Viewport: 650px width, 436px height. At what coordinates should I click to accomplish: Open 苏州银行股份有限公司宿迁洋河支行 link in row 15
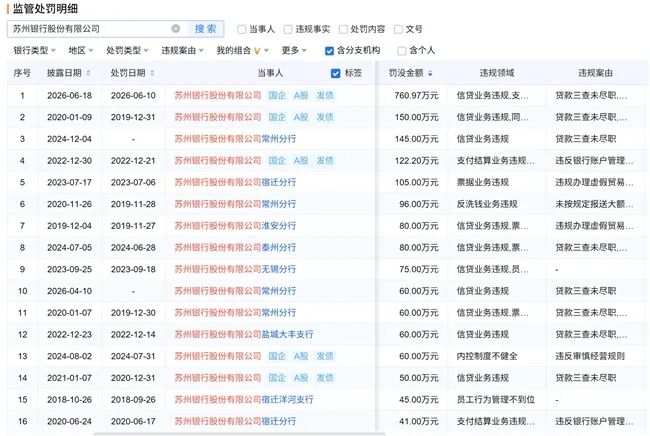pyautogui.click(x=244, y=400)
